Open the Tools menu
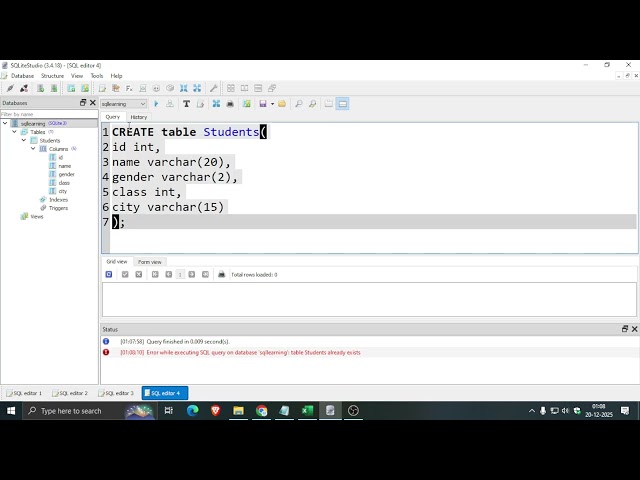 (x=97, y=76)
